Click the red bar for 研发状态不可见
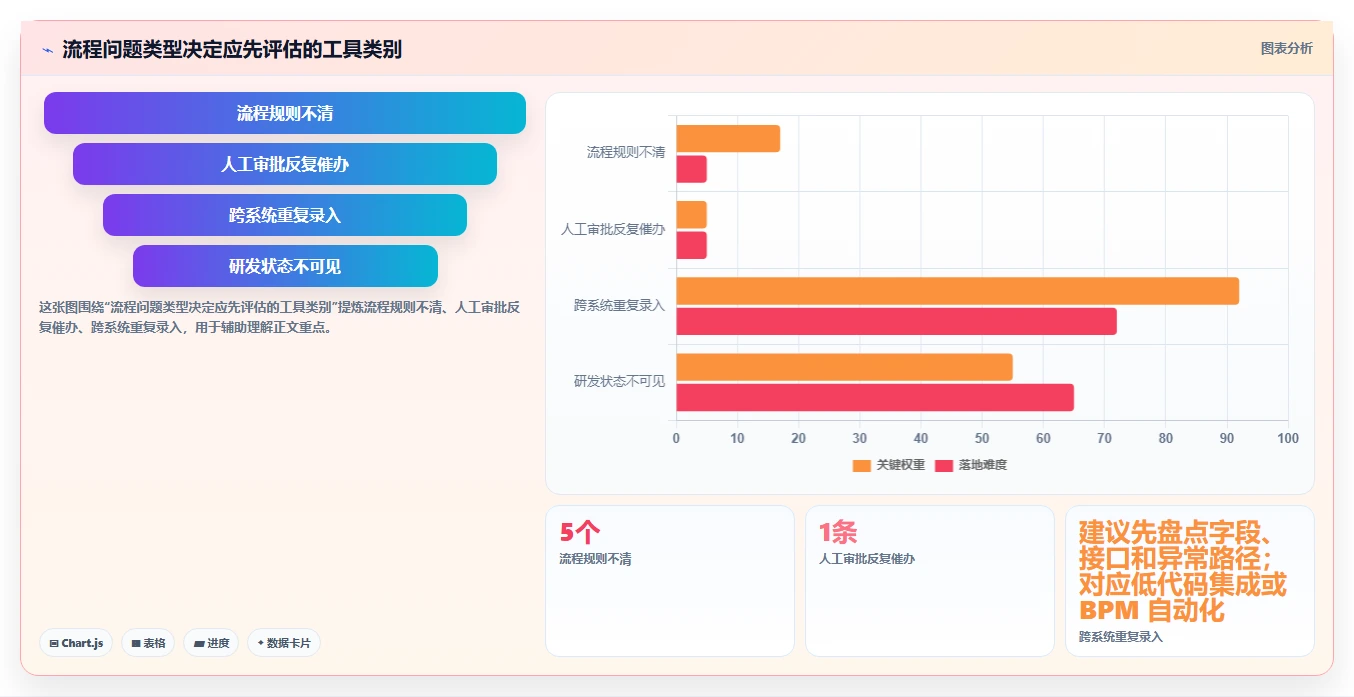The height and width of the screenshot is (697, 1354). point(875,398)
